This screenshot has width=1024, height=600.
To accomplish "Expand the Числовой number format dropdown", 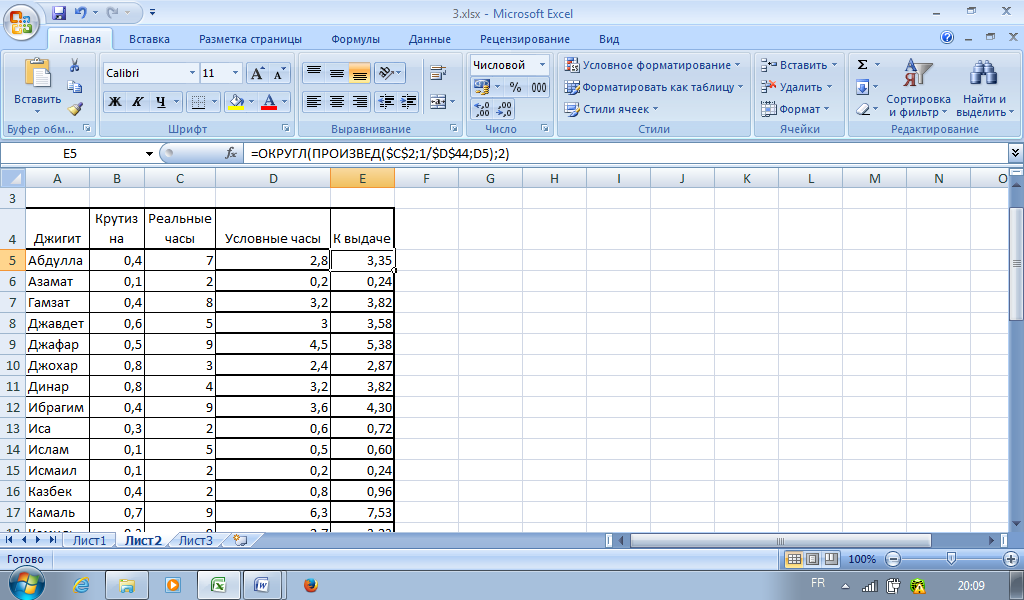I will 543,65.
